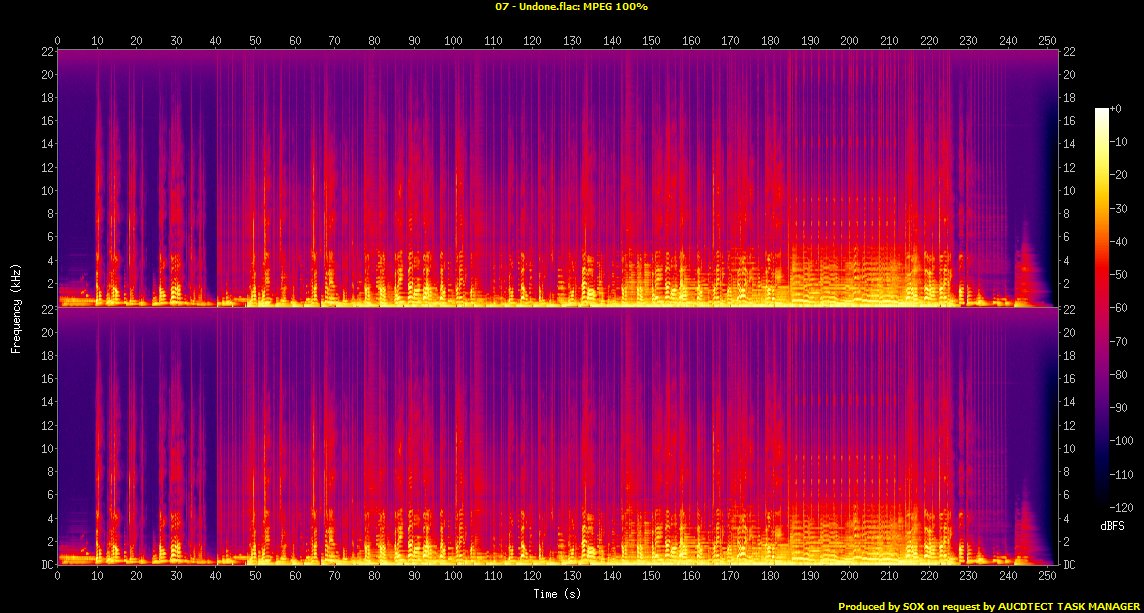Click the DC label on the right frequency axis
Image resolution: width=1144 pixels, height=613 pixels.
coord(1071,565)
